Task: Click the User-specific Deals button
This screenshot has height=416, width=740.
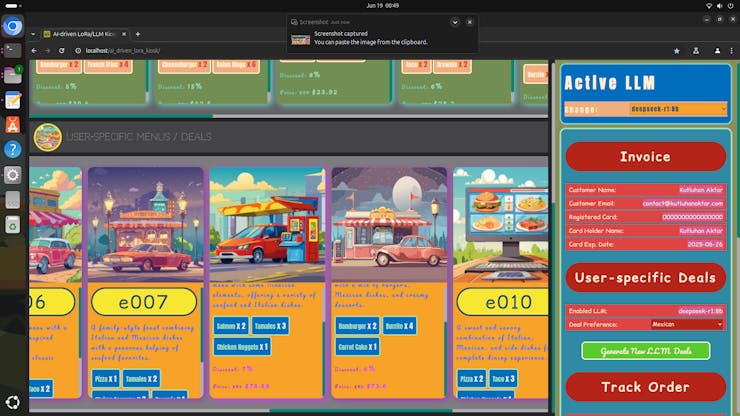Action: point(646,278)
